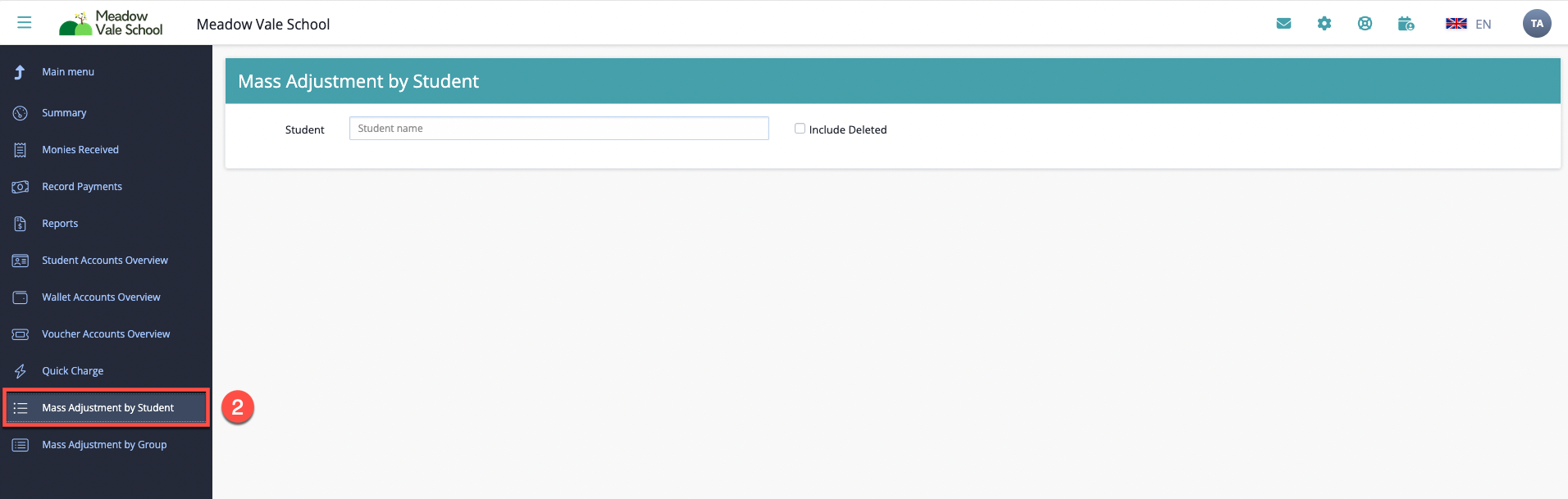Select Quick Charge

point(73,371)
